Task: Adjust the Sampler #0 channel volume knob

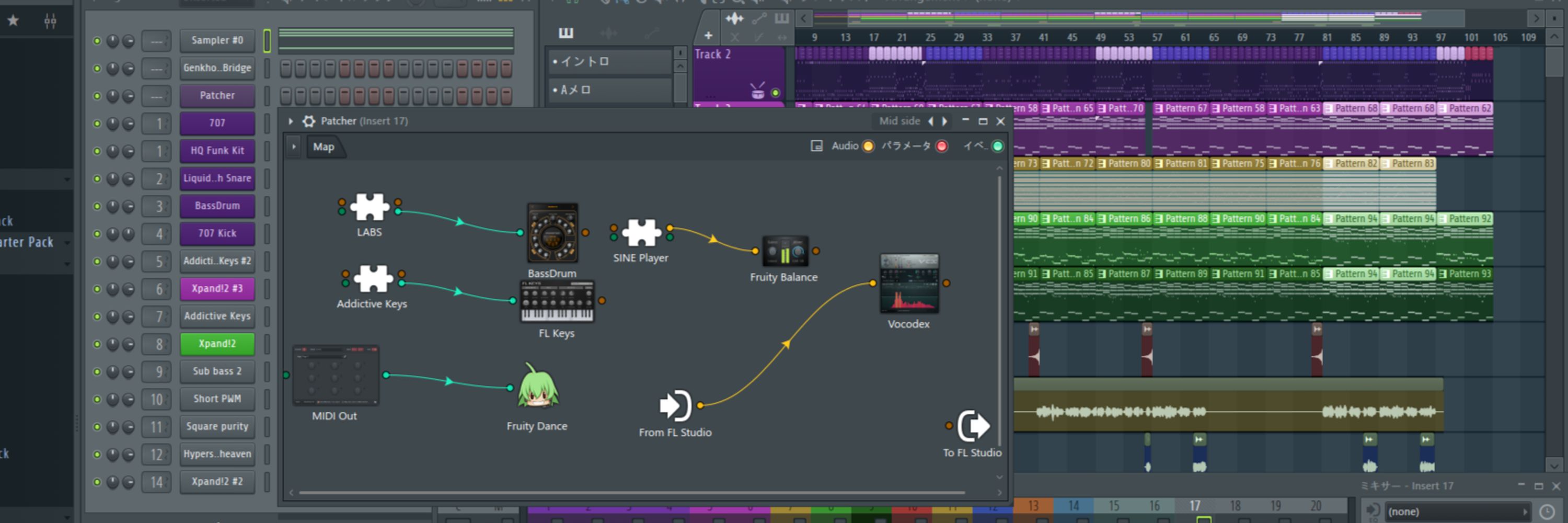Action: point(129,41)
